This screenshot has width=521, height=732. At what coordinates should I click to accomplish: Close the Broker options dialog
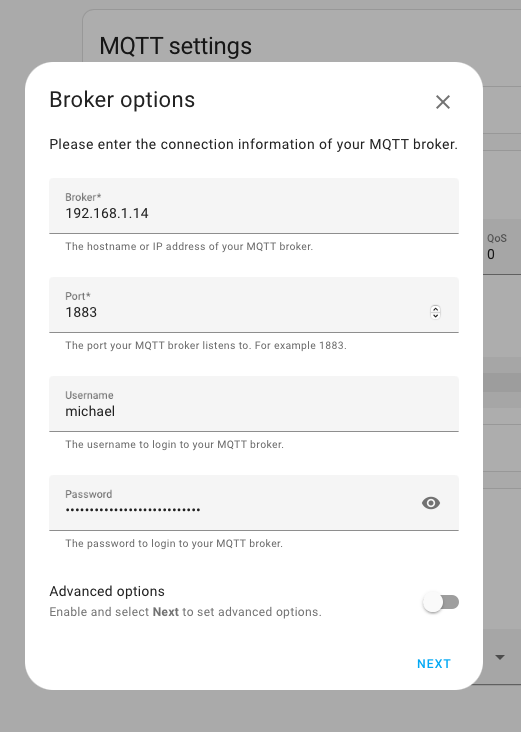pyautogui.click(x=443, y=102)
